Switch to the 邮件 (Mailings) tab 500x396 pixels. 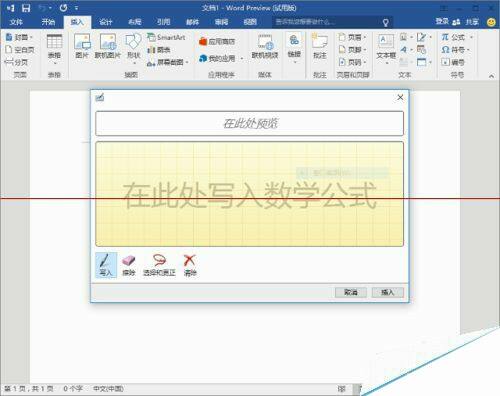click(x=192, y=22)
